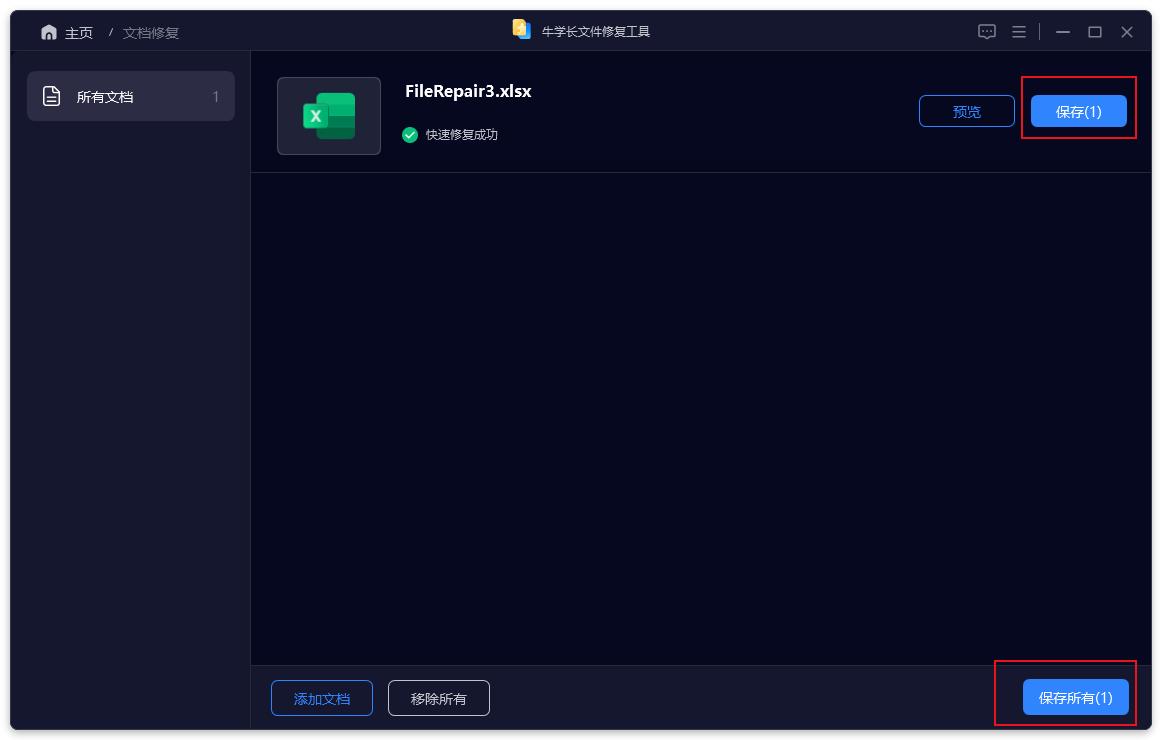Save the repaired file with 保存(1)
This screenshot has height=740, width=1162.
pyautogui.click(x=1079, y=111)
